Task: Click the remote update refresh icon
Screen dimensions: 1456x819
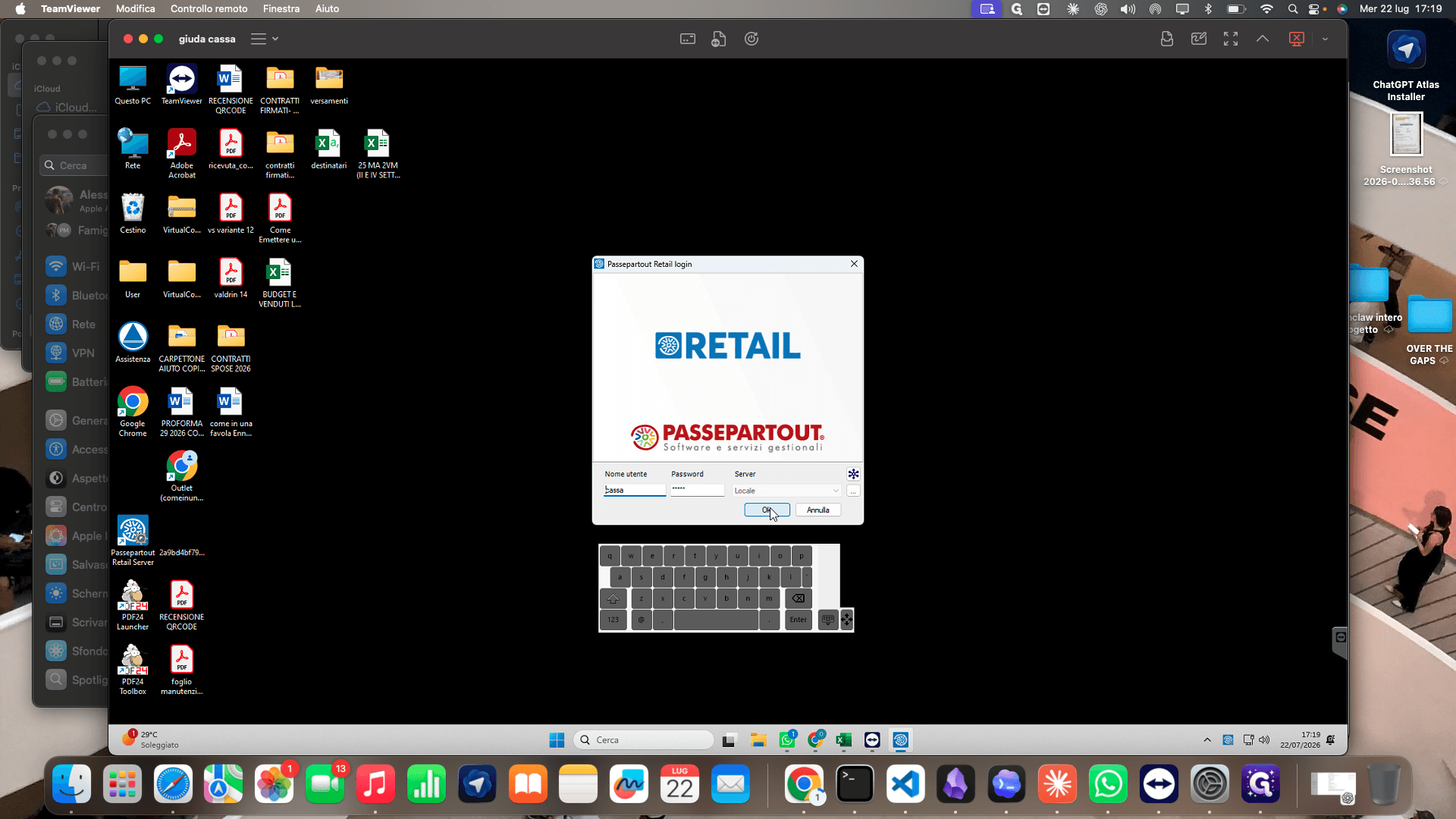Action: point(752,39)
